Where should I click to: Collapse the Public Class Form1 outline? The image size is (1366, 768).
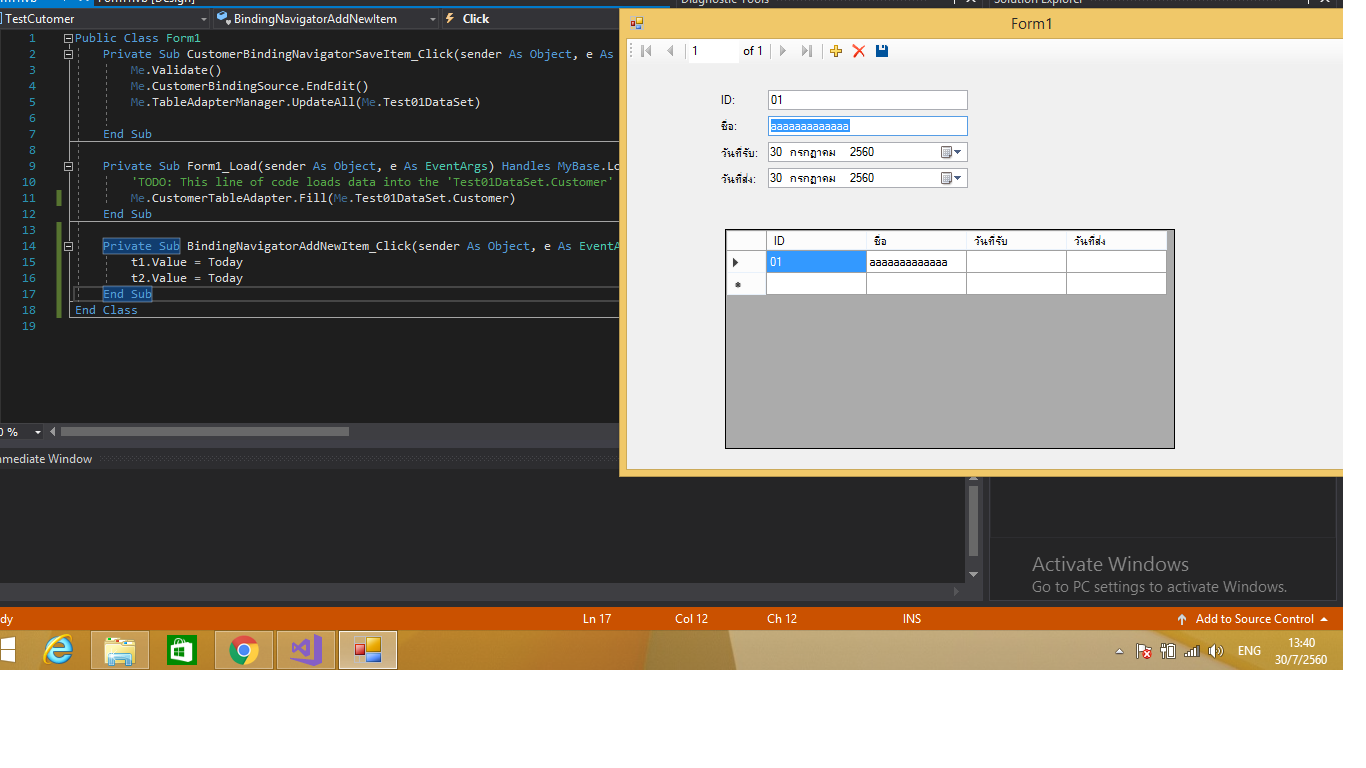pyautogui.click(x=68, y=38)
